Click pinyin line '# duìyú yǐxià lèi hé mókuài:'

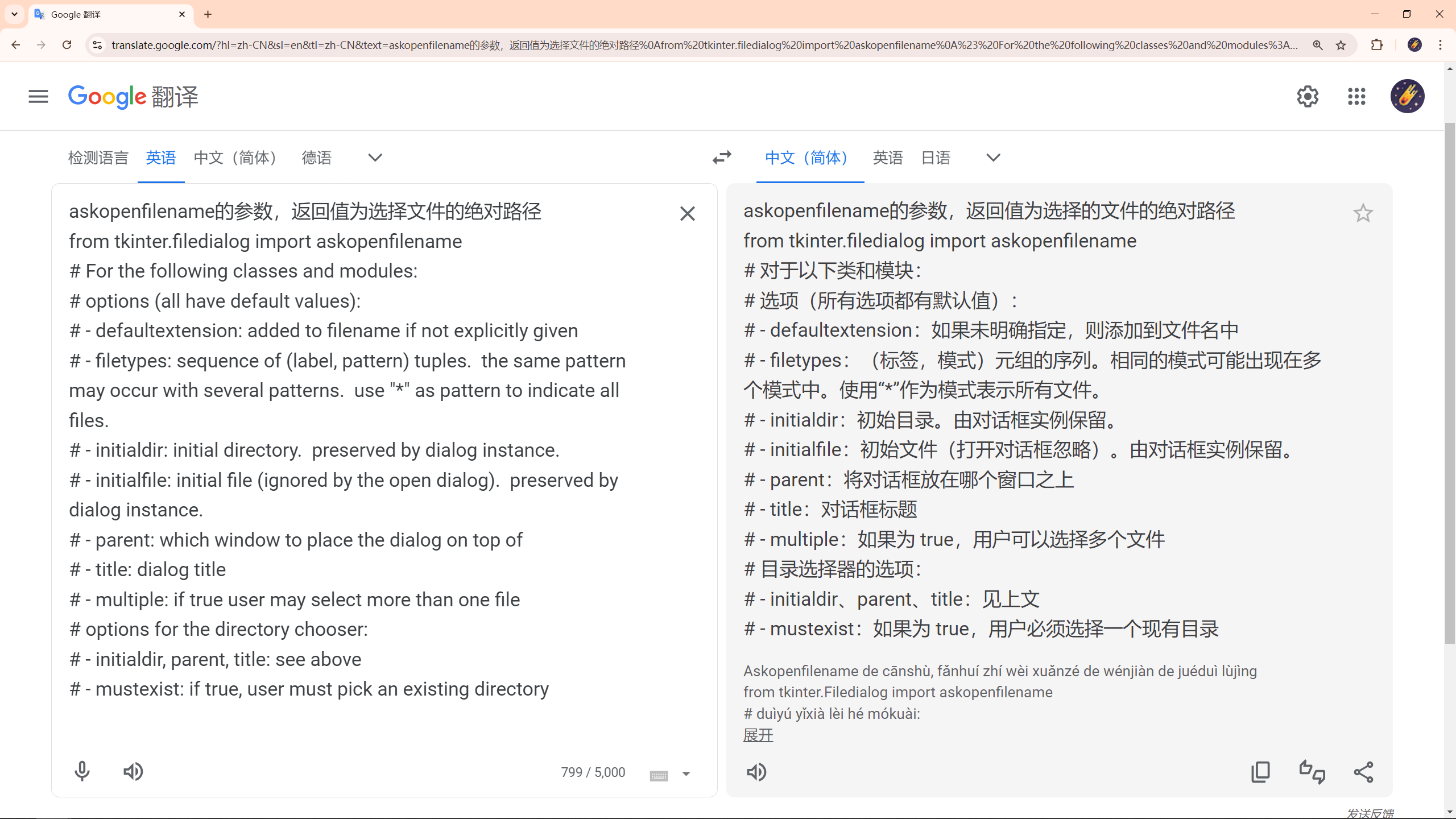832,714
